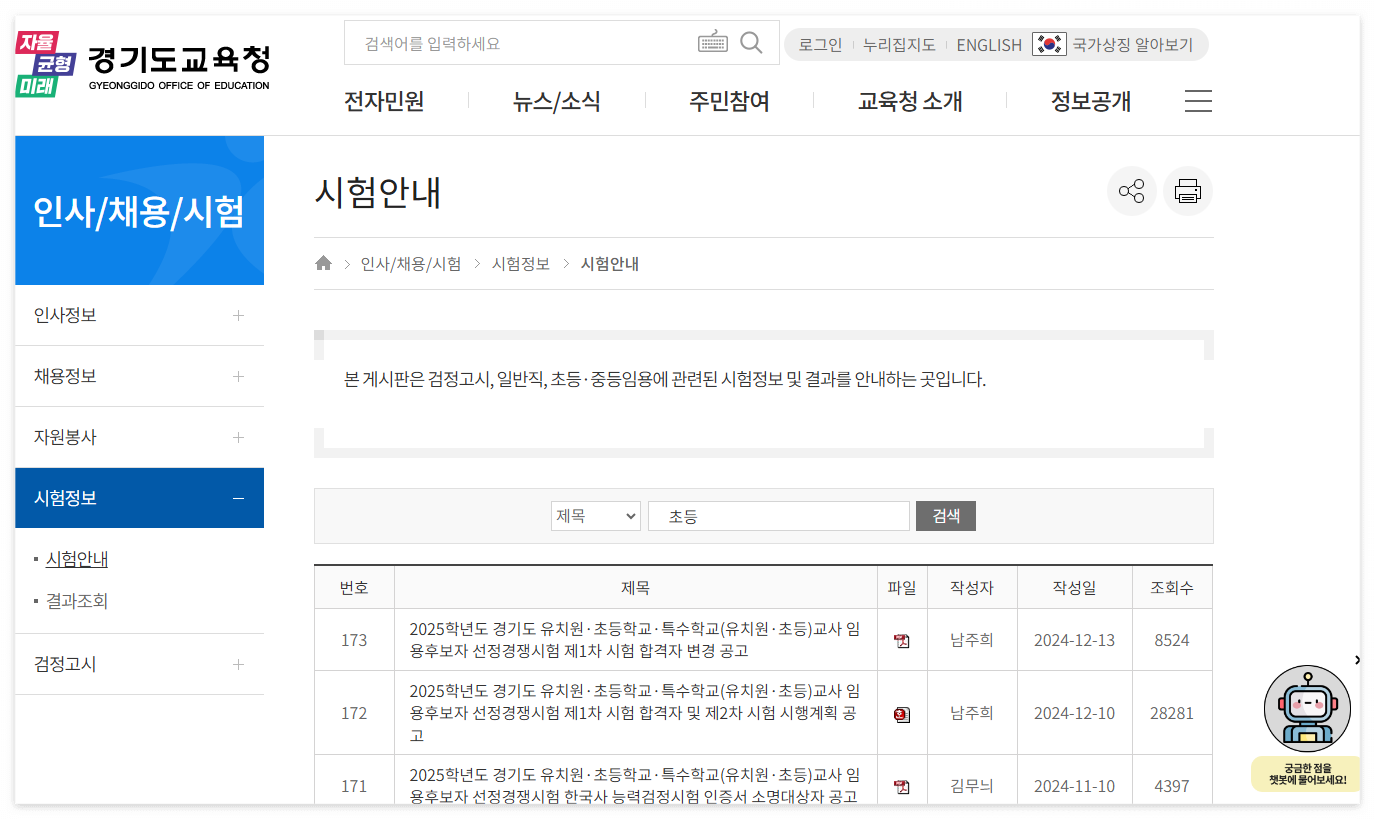
Task: Open the share options via the share icon
Action: coord(1131,191)
